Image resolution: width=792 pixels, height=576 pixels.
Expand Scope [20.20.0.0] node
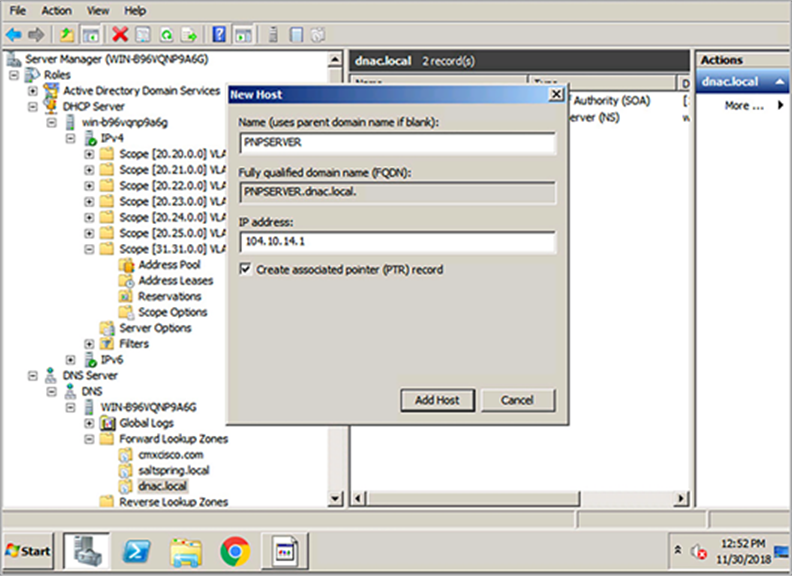click(x=89, y=154)
